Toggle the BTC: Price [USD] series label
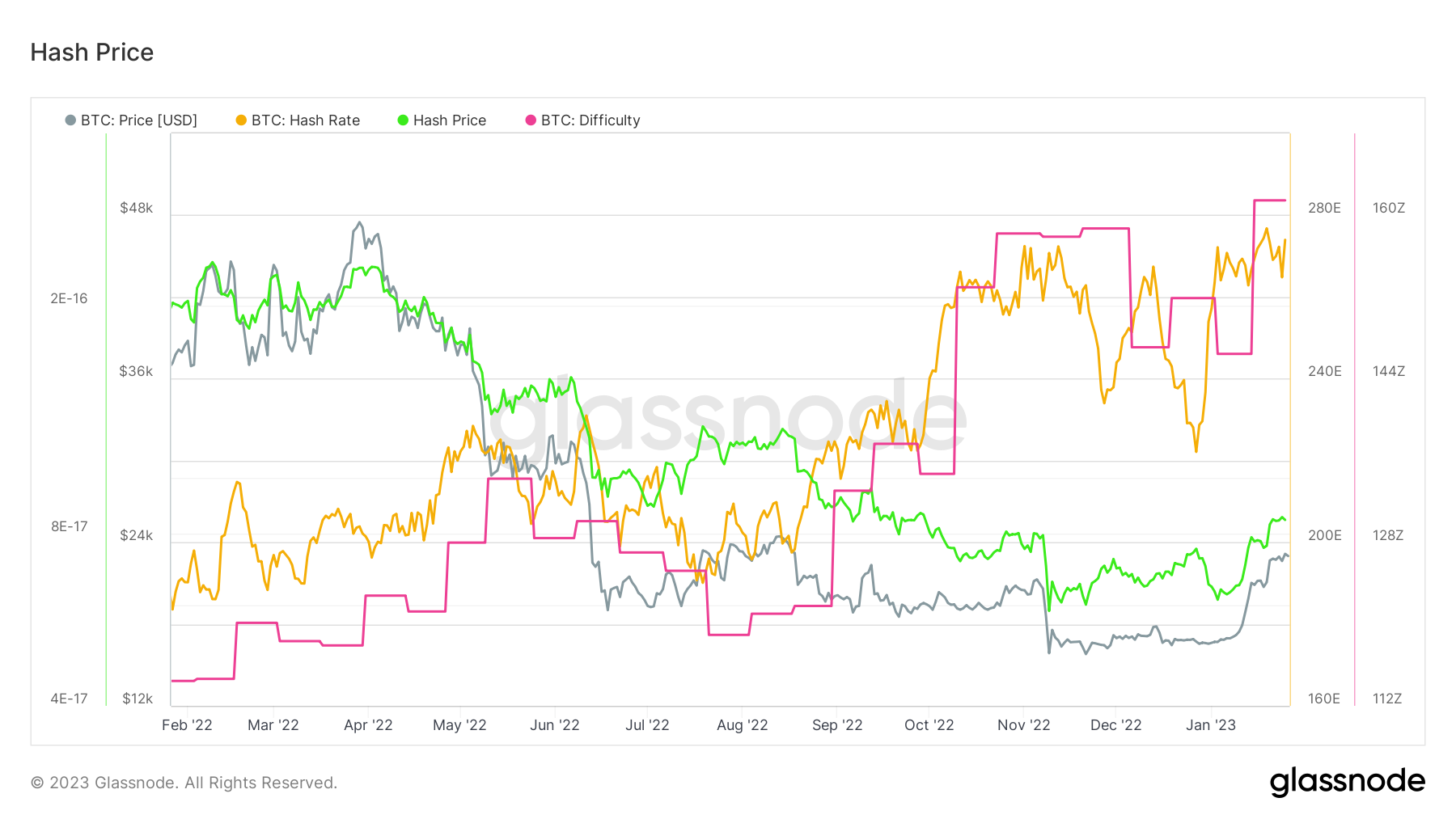Viewport: 1456px width, 819px height. [x=139, y=120]
